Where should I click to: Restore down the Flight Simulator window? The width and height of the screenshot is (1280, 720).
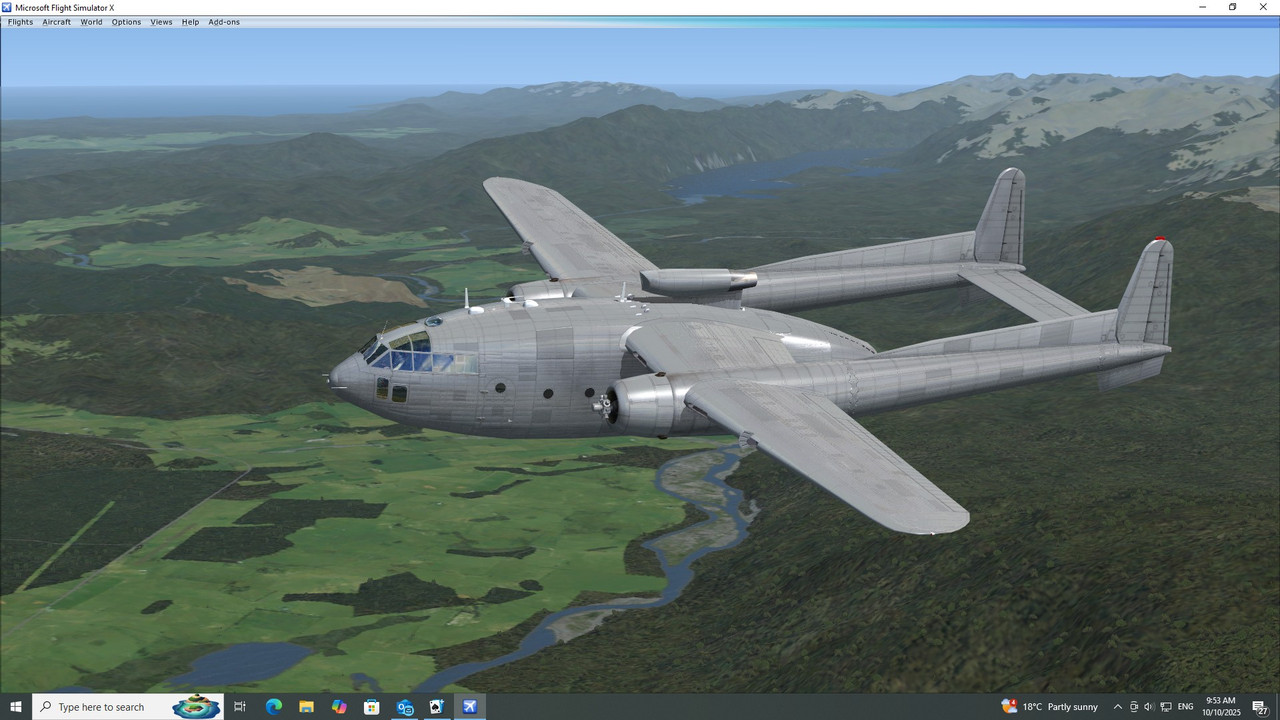tap(1232, 7)
